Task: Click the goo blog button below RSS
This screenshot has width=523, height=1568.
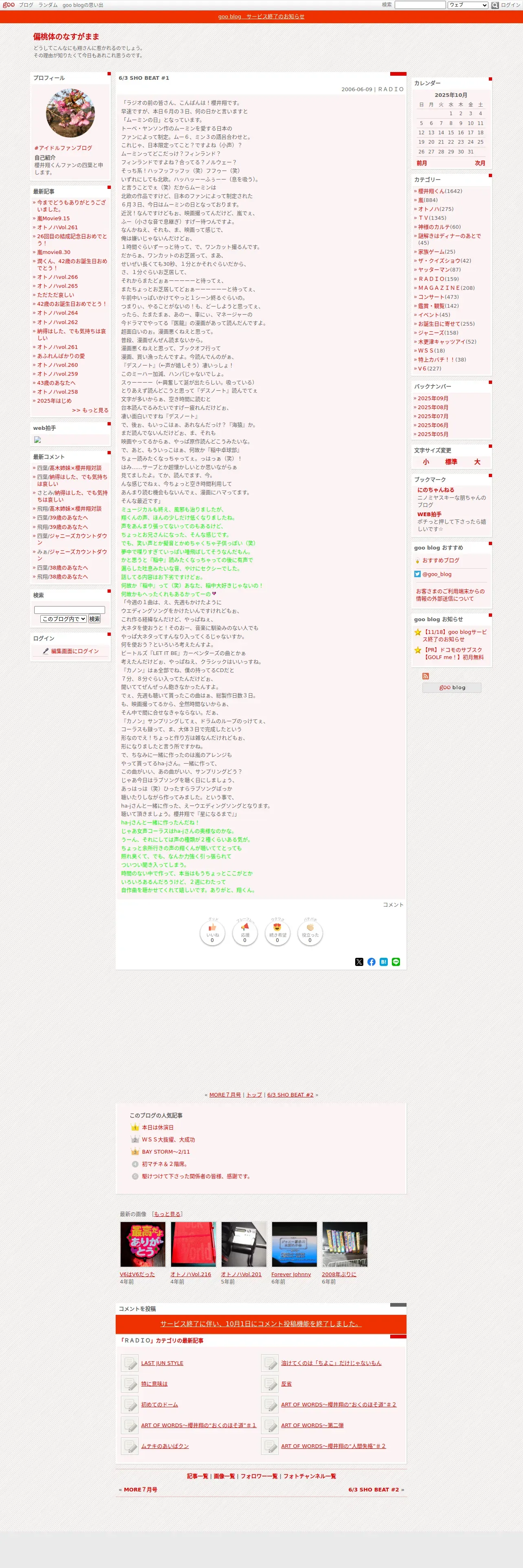Action: [452, 687]
